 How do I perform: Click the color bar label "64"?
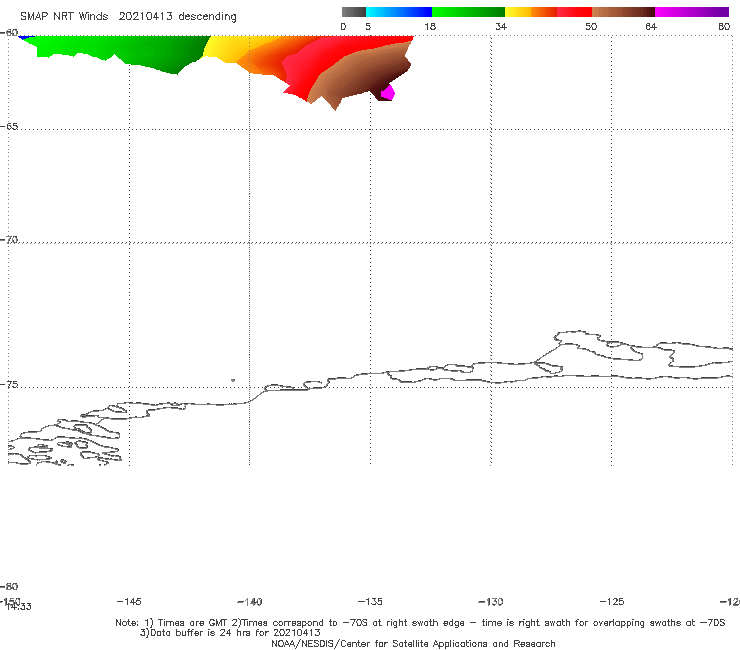click(651, 27)
